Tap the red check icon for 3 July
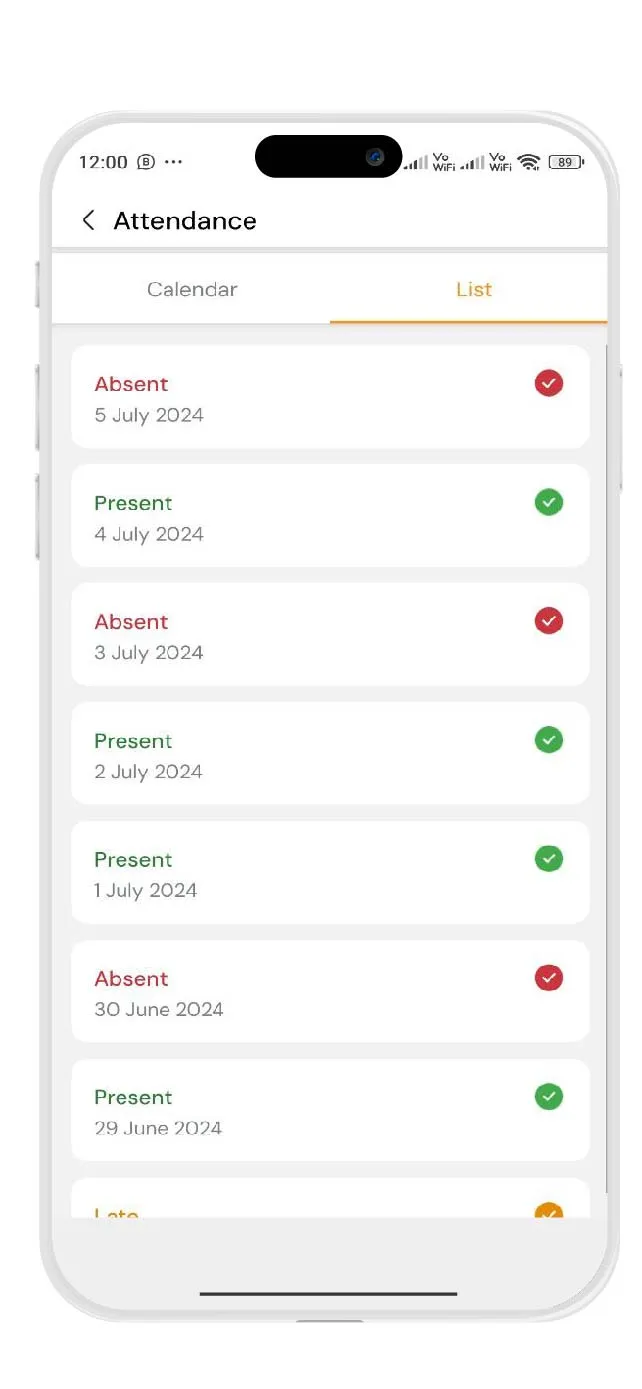The image size is (642, 1389). (x=548, y=621)
